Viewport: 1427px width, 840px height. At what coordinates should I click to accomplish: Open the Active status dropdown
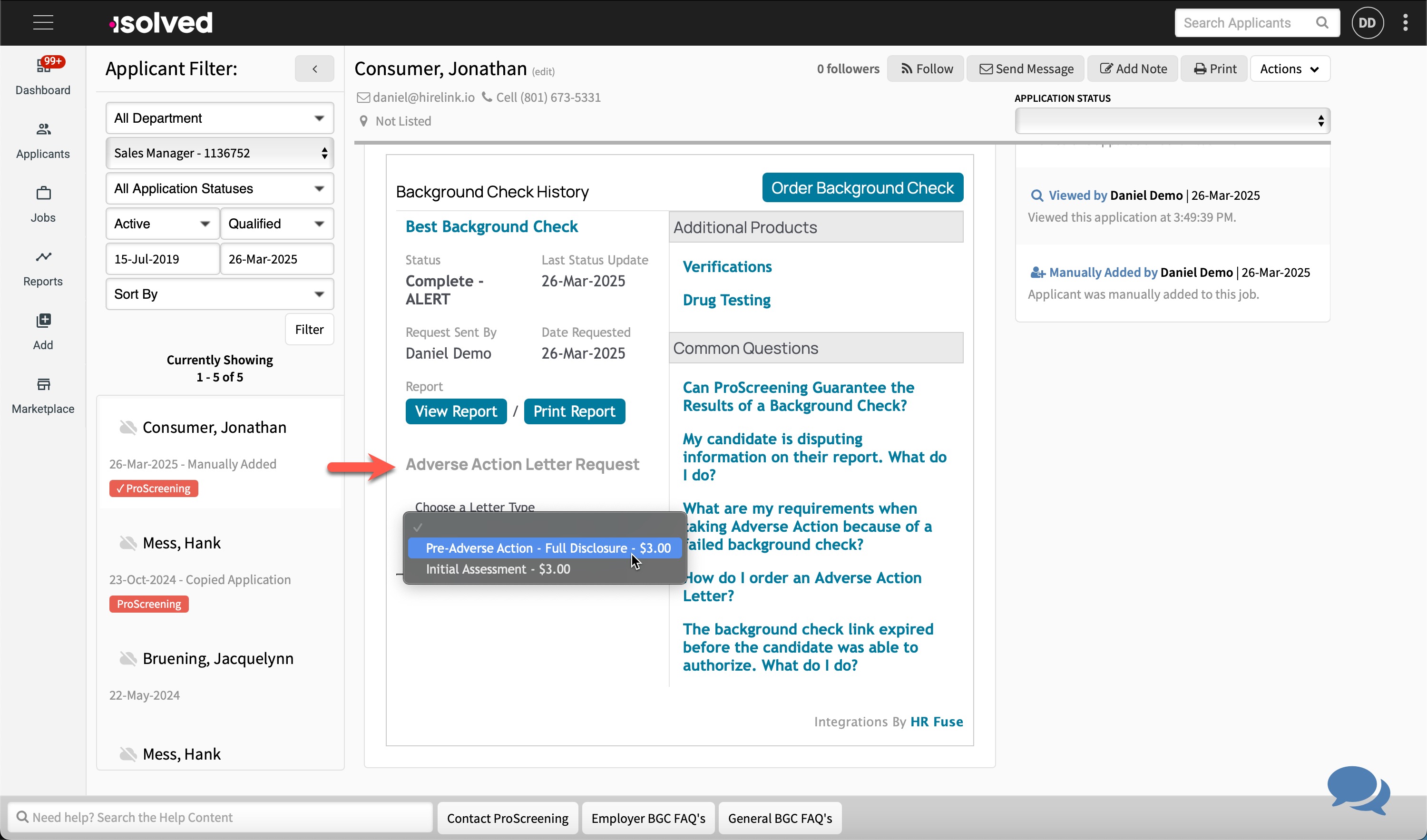[x=162, y=224]
